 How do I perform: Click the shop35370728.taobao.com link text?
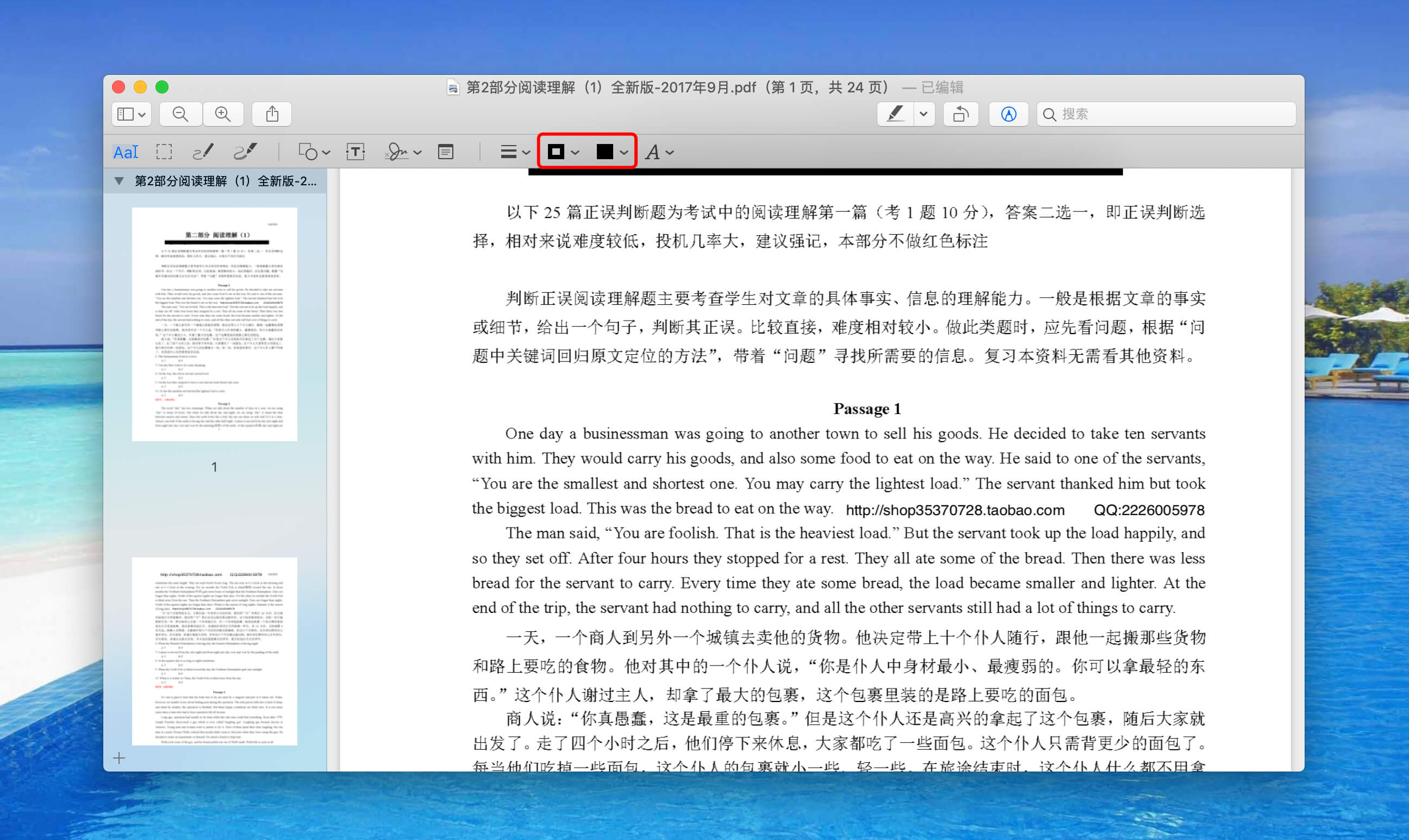pyautogui.click(x=955, y=510)
